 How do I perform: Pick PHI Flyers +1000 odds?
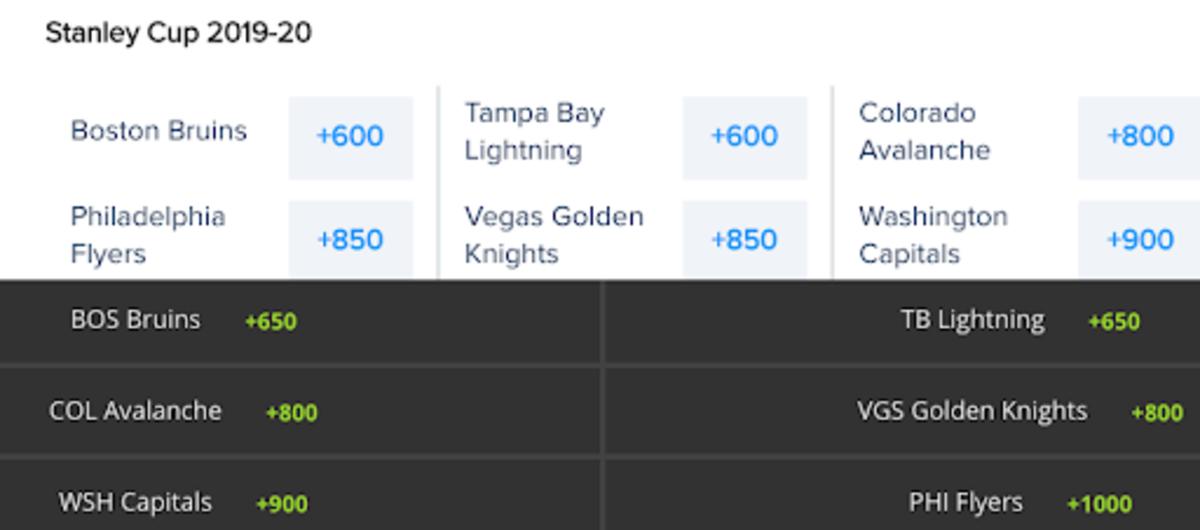coord(1098,504)
